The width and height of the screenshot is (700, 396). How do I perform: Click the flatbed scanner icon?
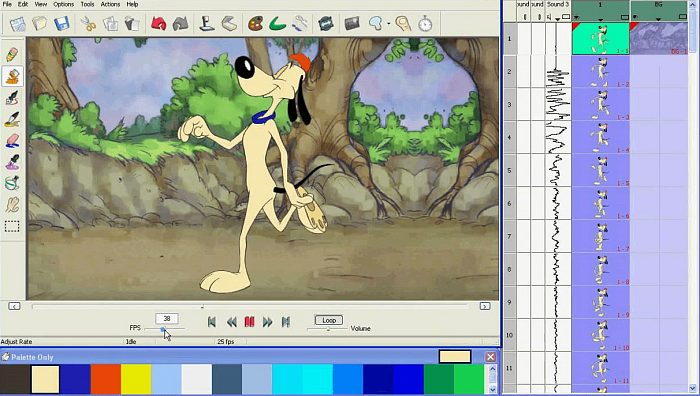point(229,24)
